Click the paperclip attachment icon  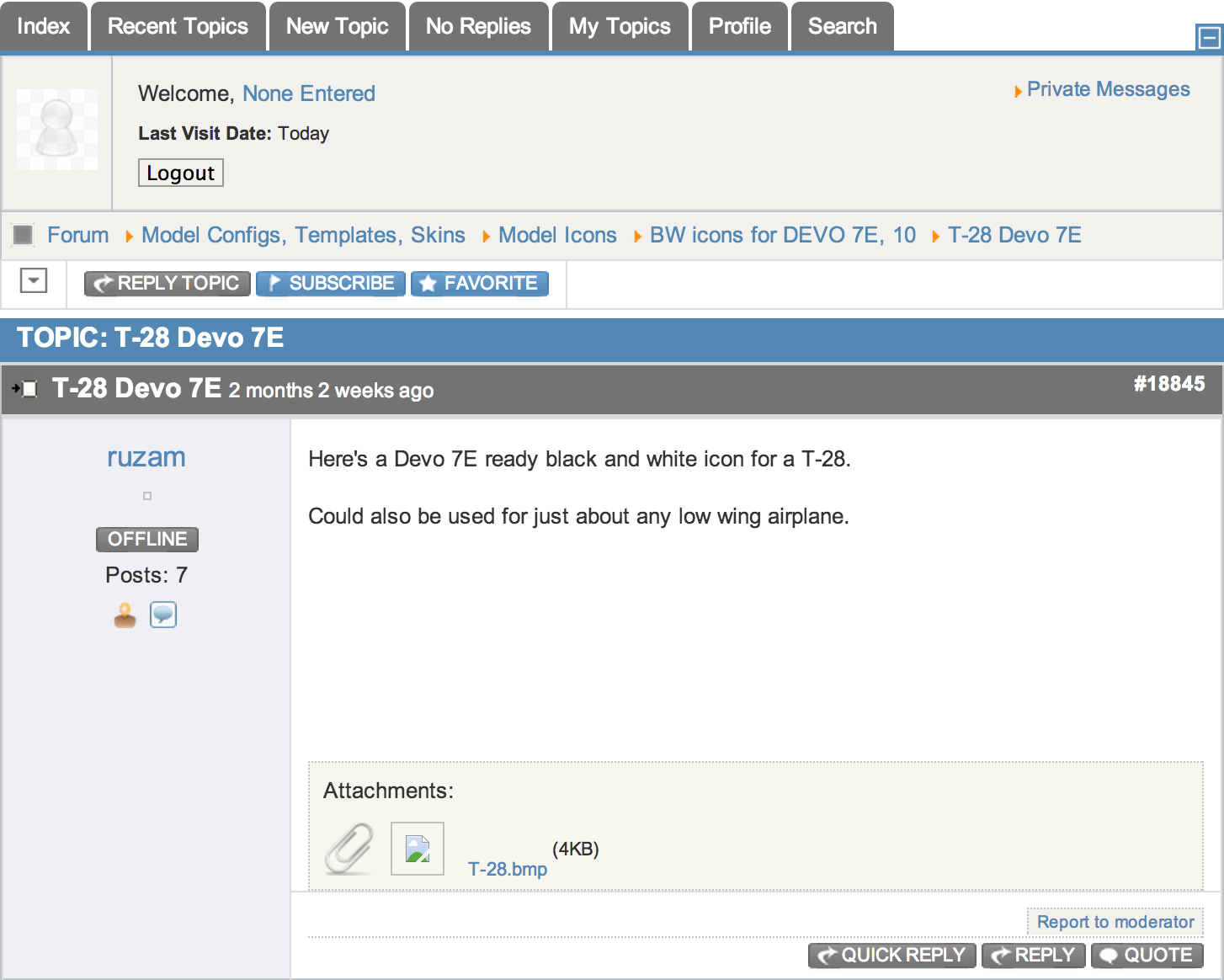[x=349, y=849]
